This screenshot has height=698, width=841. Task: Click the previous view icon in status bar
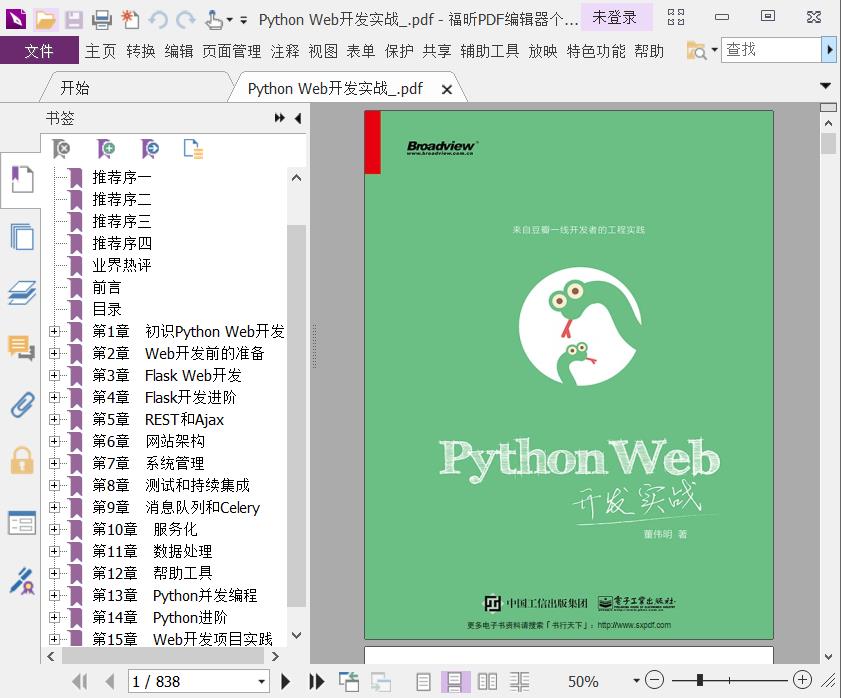click(349, 681)
